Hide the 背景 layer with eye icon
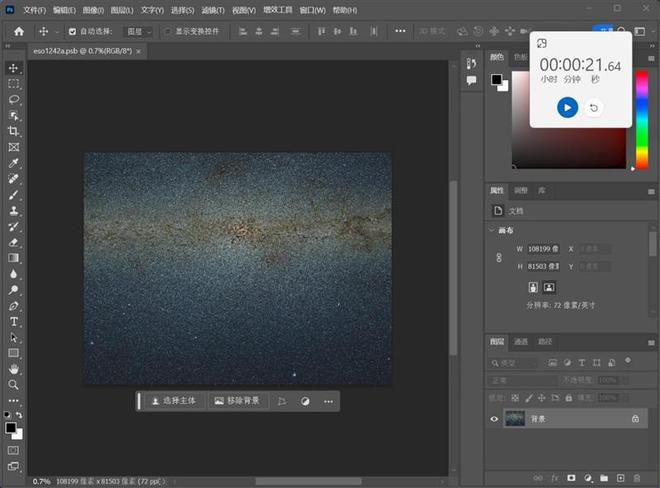Screen dimensions: 660x488 click(494, 419)
